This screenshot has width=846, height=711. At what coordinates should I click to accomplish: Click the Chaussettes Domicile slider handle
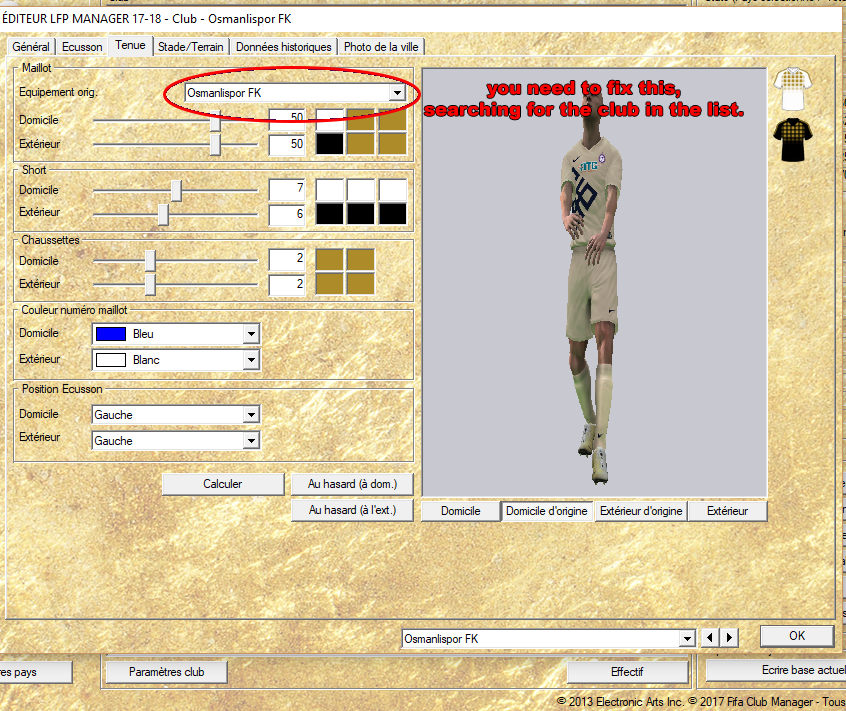(151, 261)
